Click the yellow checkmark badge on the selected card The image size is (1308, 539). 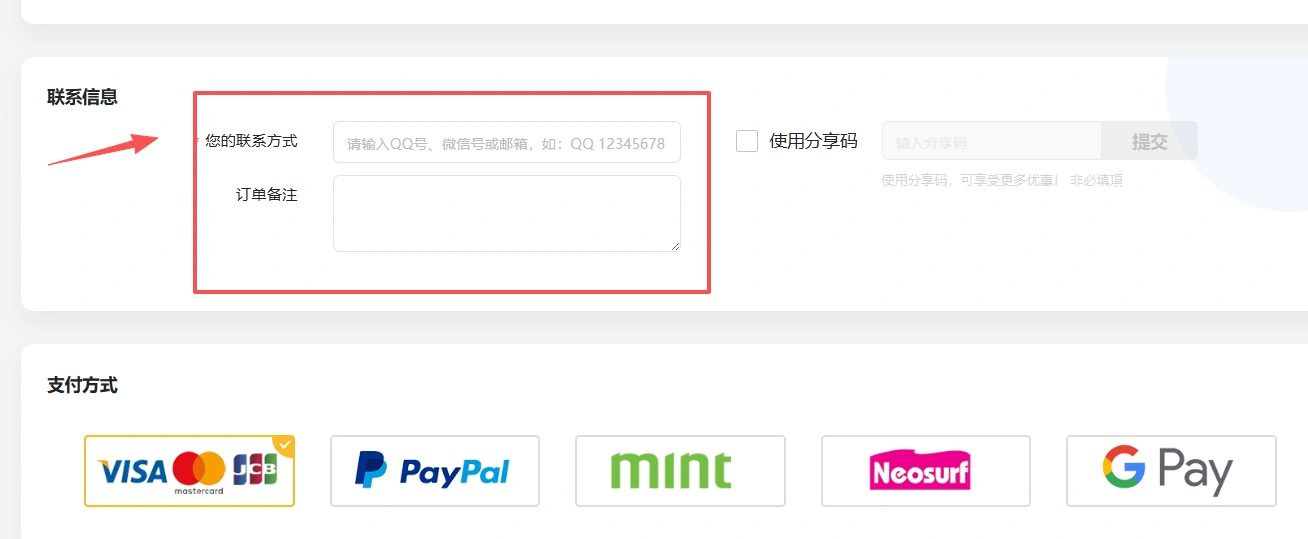(x=285, y=445)
